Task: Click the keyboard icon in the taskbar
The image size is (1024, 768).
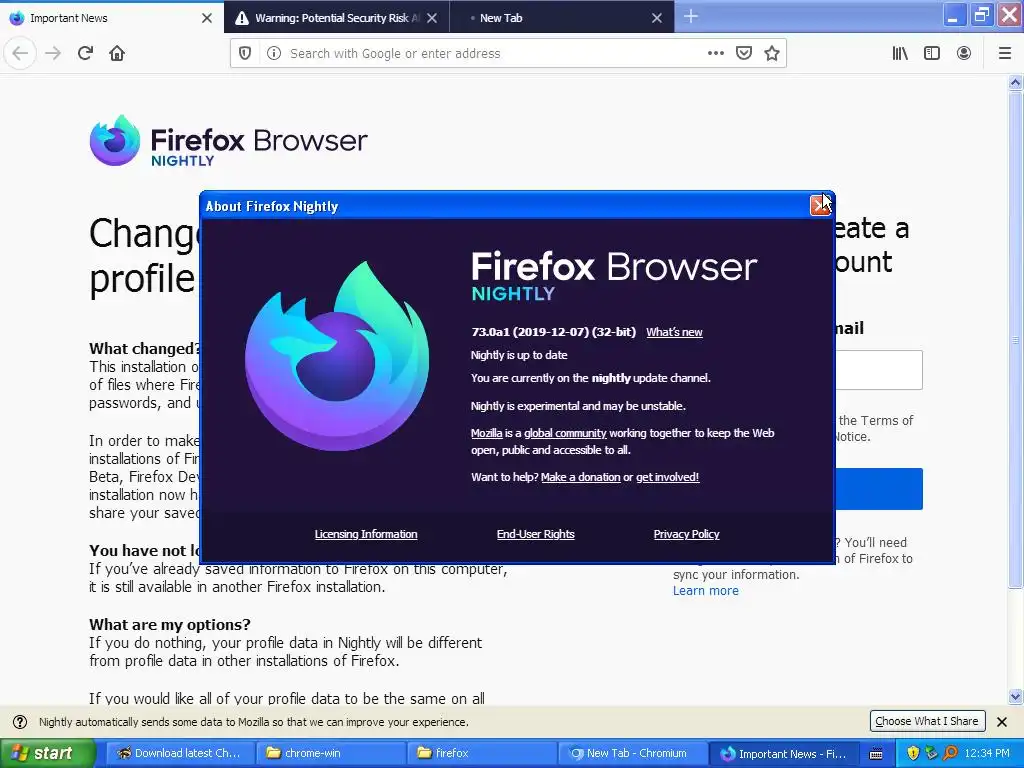Action: [x=876, y=754]
